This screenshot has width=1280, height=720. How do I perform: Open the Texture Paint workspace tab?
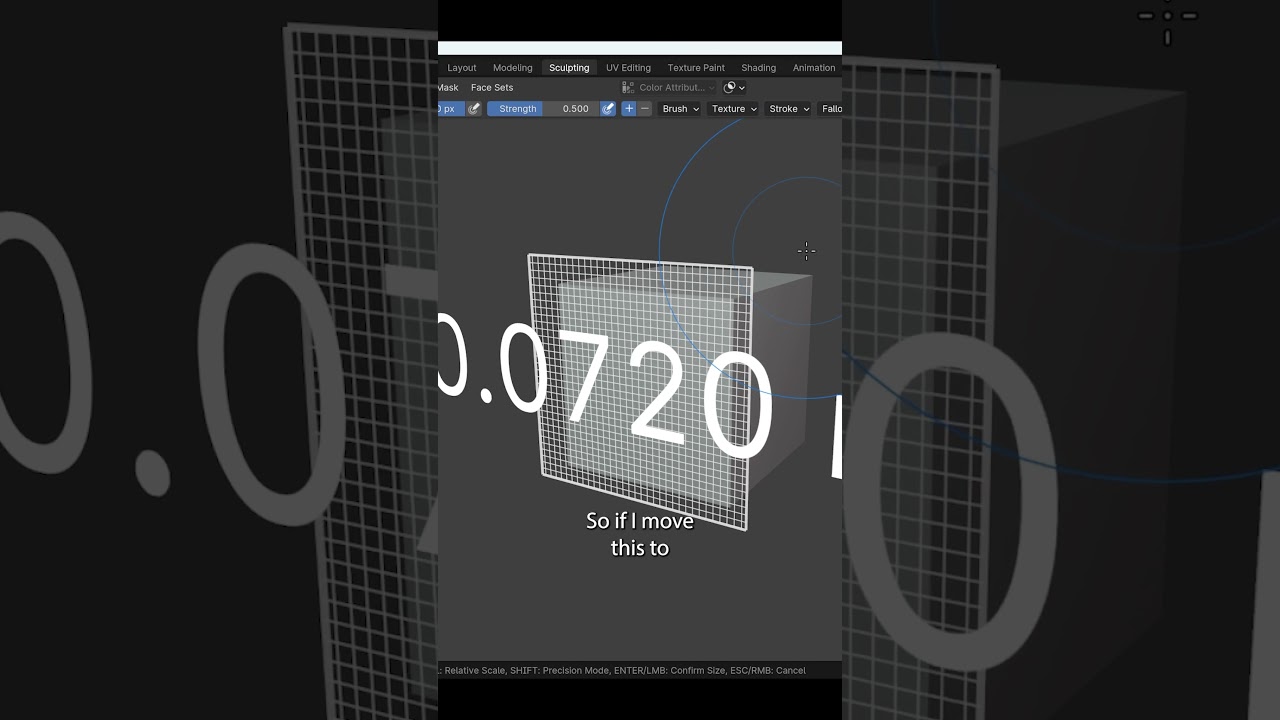pyautogui.click(x=696, y=68)
